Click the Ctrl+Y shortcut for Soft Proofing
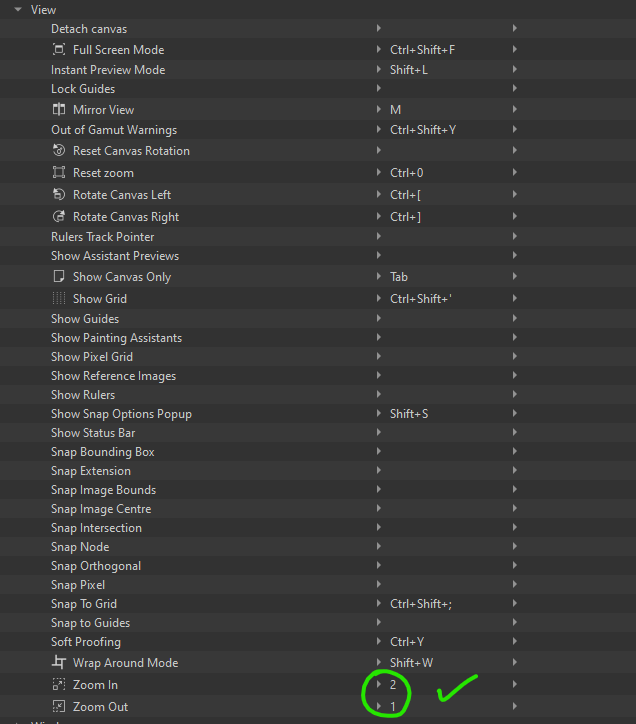 (407, 641)
